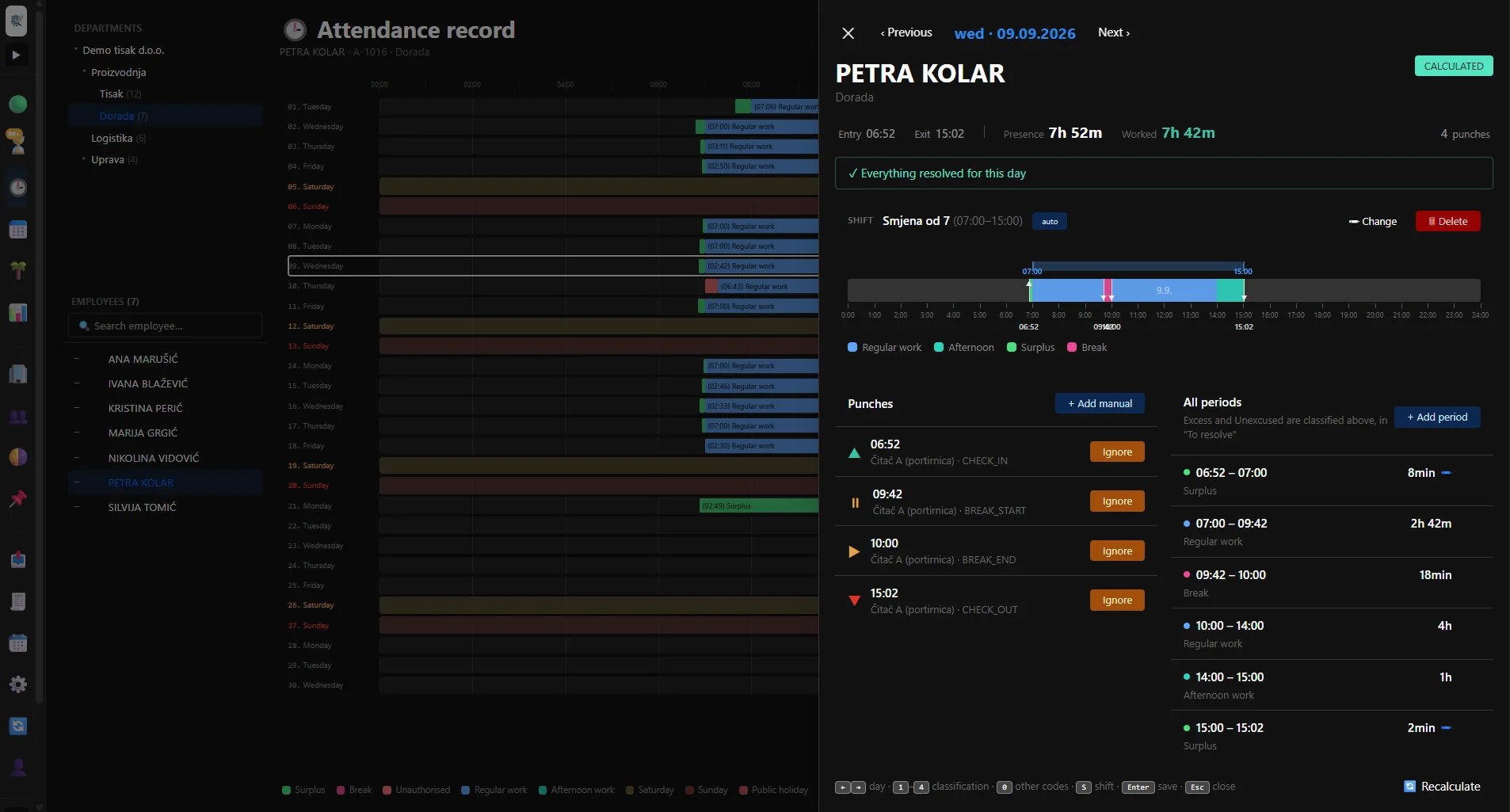Ignore the 10:00 BREAK_END punch
This screenshot has width=1510, height=812.
pos(1117,551)
